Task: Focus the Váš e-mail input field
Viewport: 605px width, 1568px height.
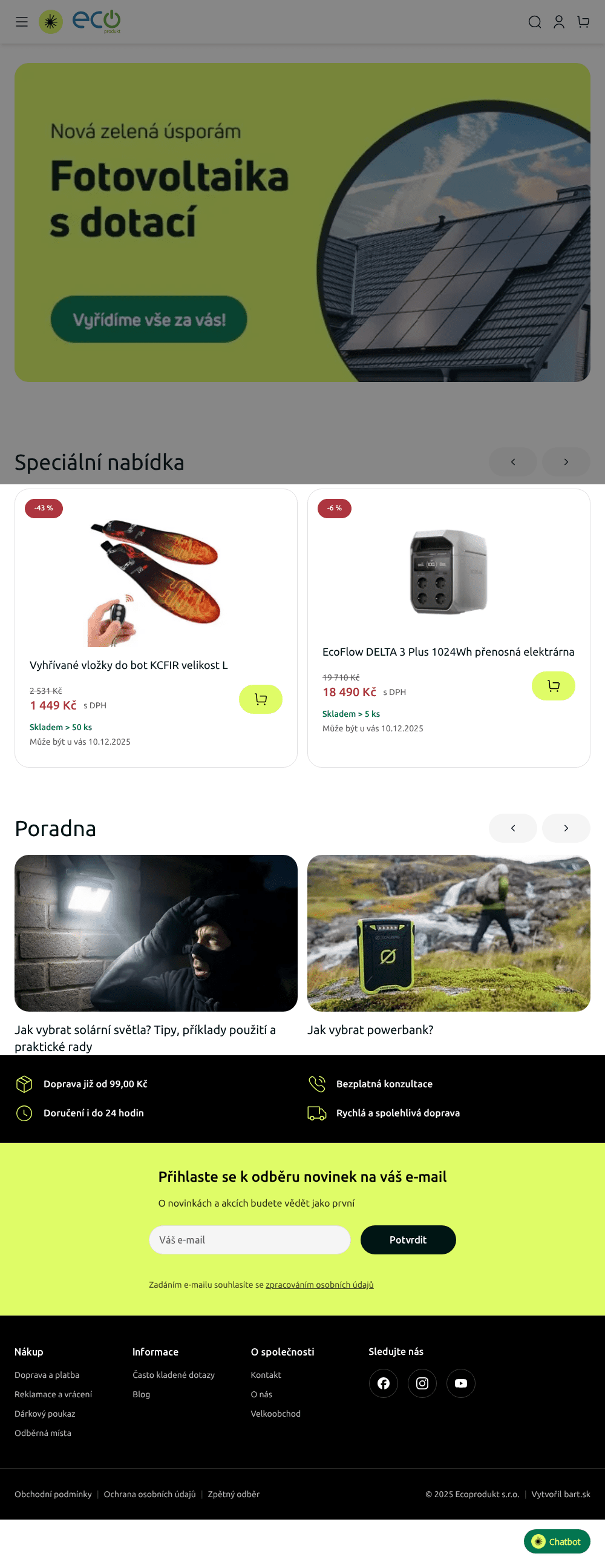Action: [x=250, y=1239]
